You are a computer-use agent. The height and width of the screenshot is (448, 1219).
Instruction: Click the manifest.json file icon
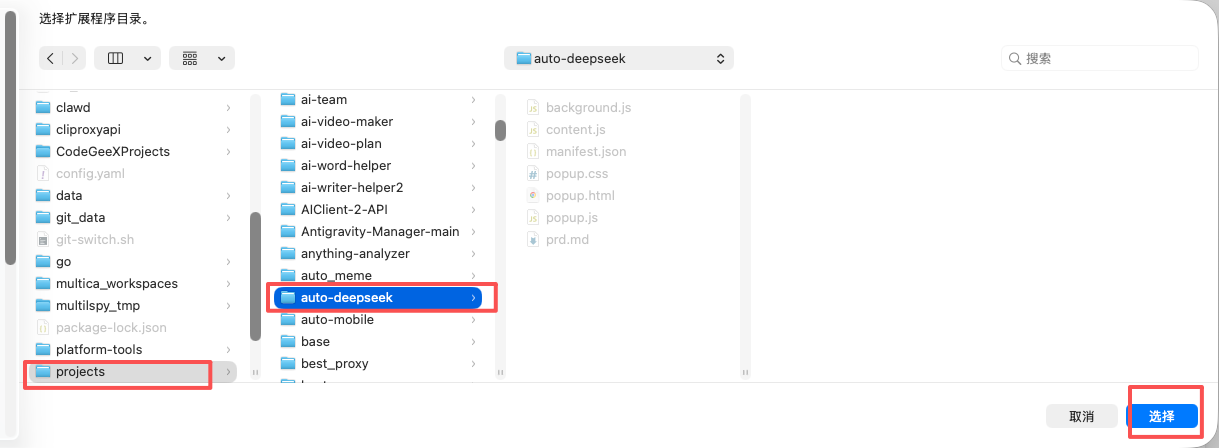pyautogui.click(x=533, y=152)
